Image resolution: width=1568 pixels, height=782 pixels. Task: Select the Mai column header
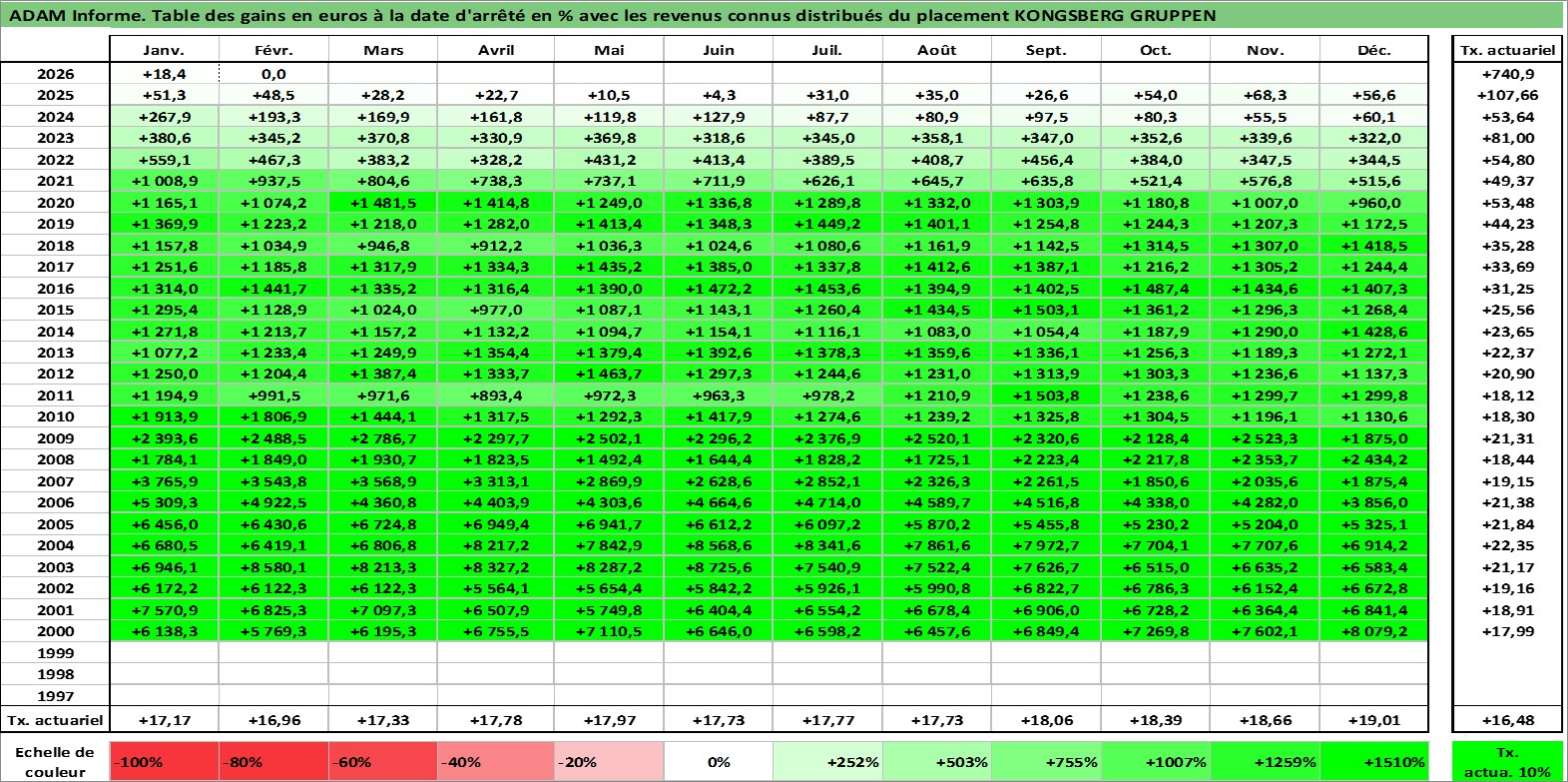(x=608, y=50)
